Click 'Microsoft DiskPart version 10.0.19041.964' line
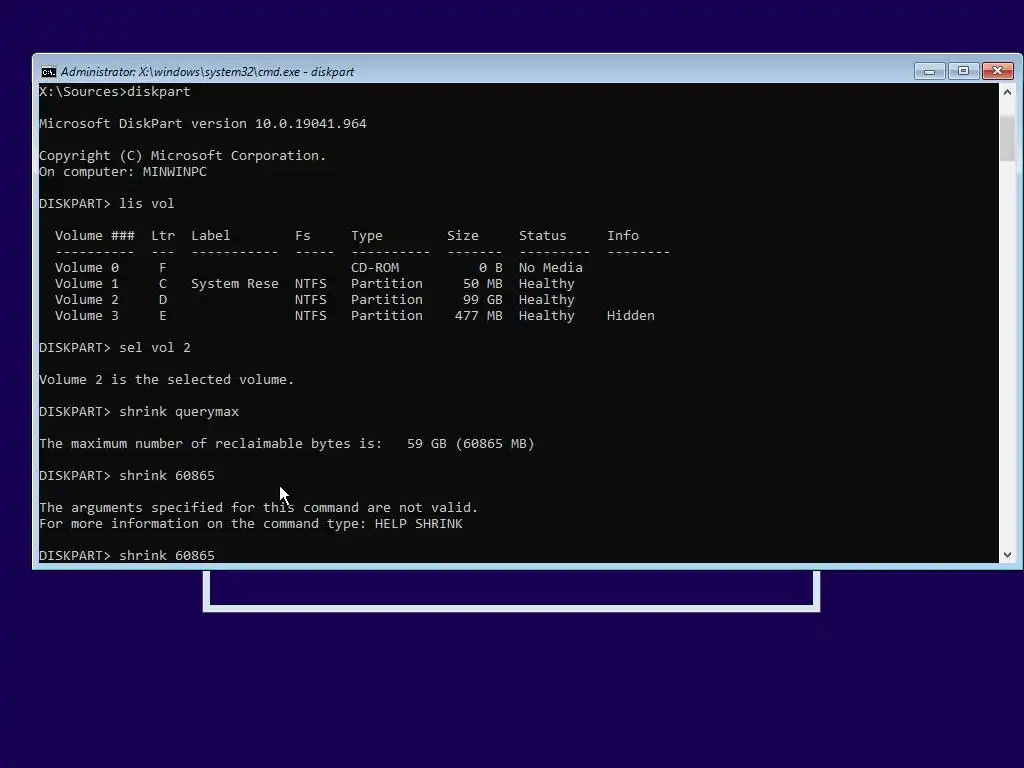The width and height of the screenshot is (1024, 768). tap(203, 123)
